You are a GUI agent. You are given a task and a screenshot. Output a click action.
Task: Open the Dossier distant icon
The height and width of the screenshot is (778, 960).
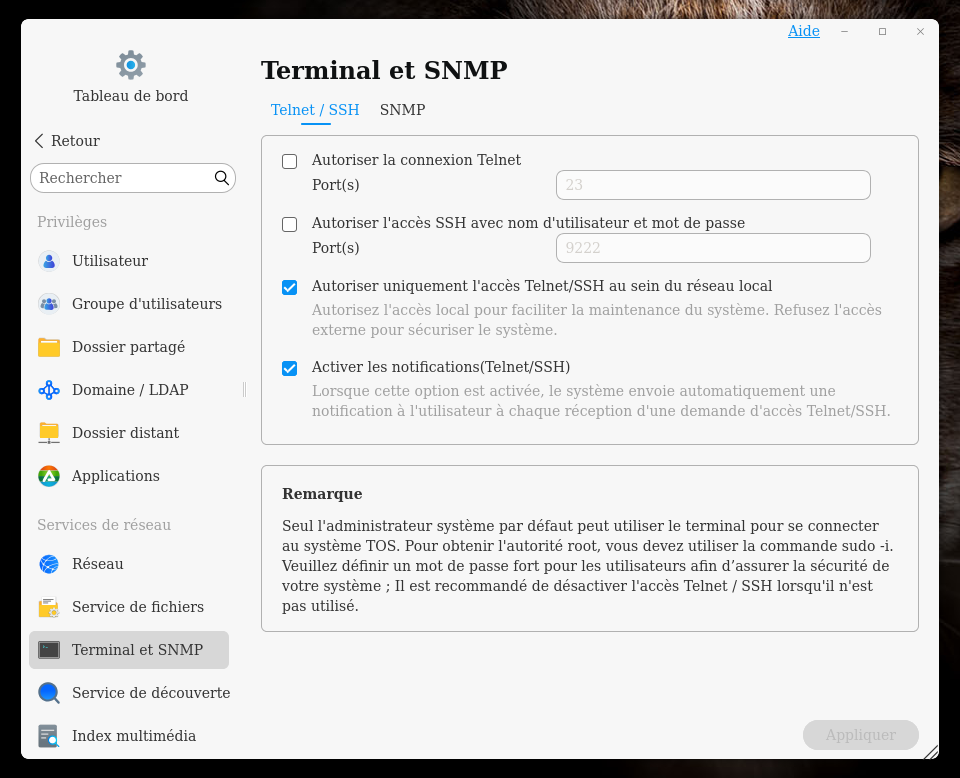[49, 433]
